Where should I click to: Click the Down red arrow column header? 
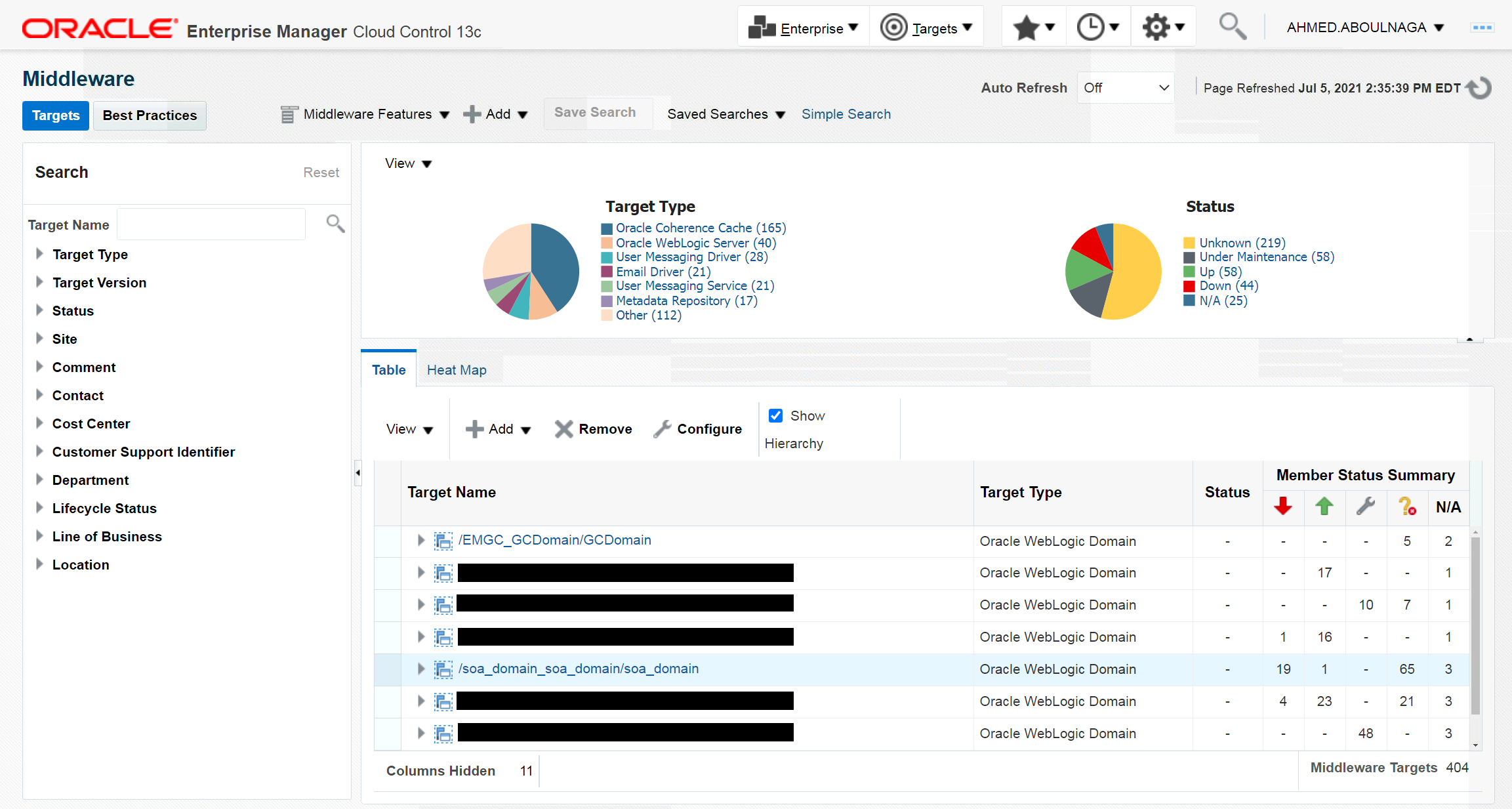click(1283, 507)
